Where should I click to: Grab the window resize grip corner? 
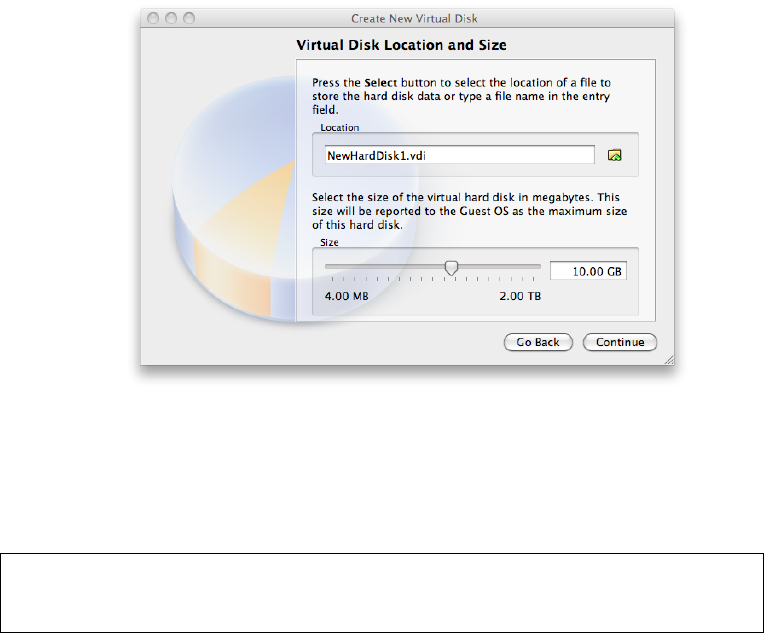pos(669,360)
